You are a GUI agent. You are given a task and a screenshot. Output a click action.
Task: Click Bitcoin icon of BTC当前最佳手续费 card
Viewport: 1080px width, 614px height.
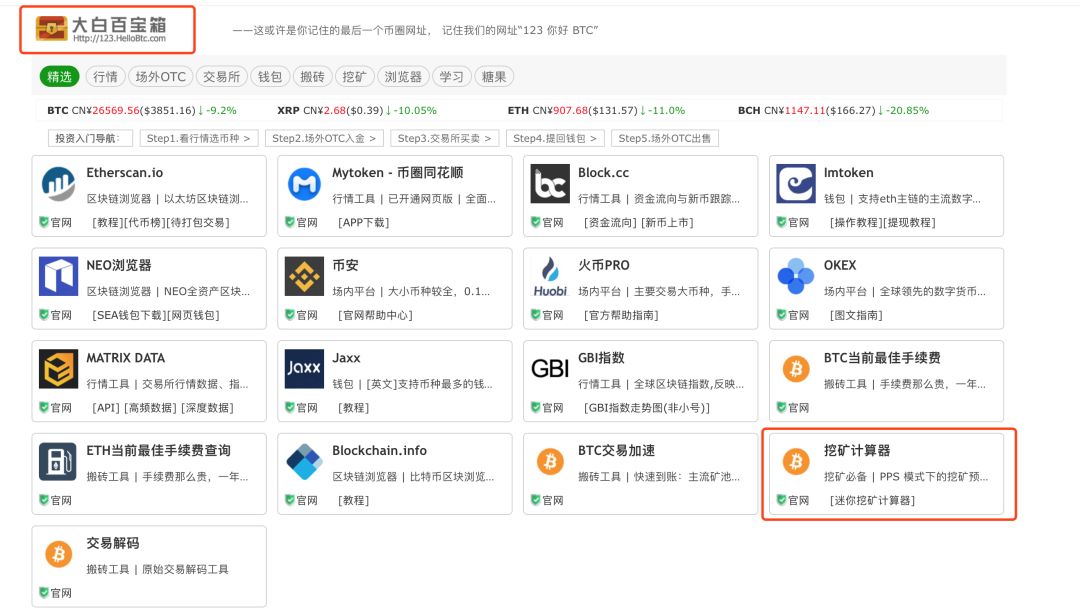(796, 369)
